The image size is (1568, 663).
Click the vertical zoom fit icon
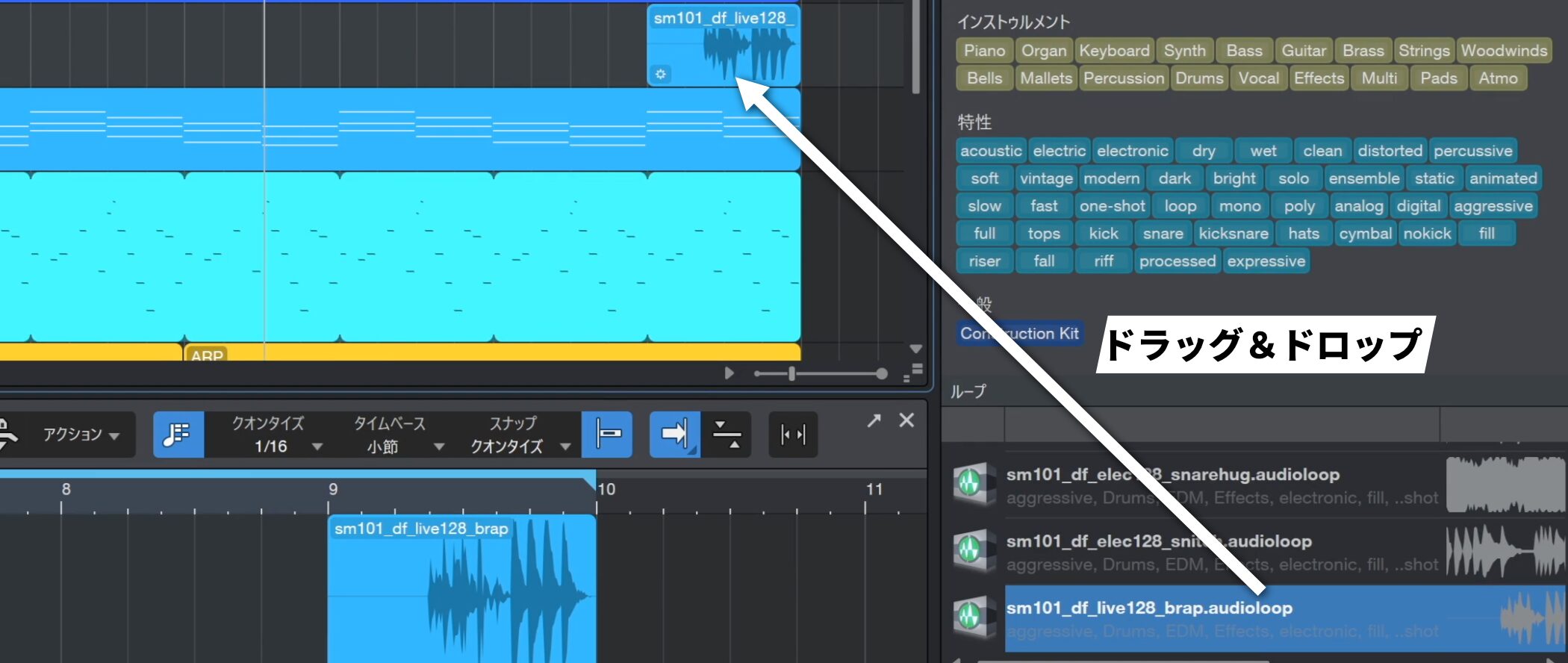727,434
